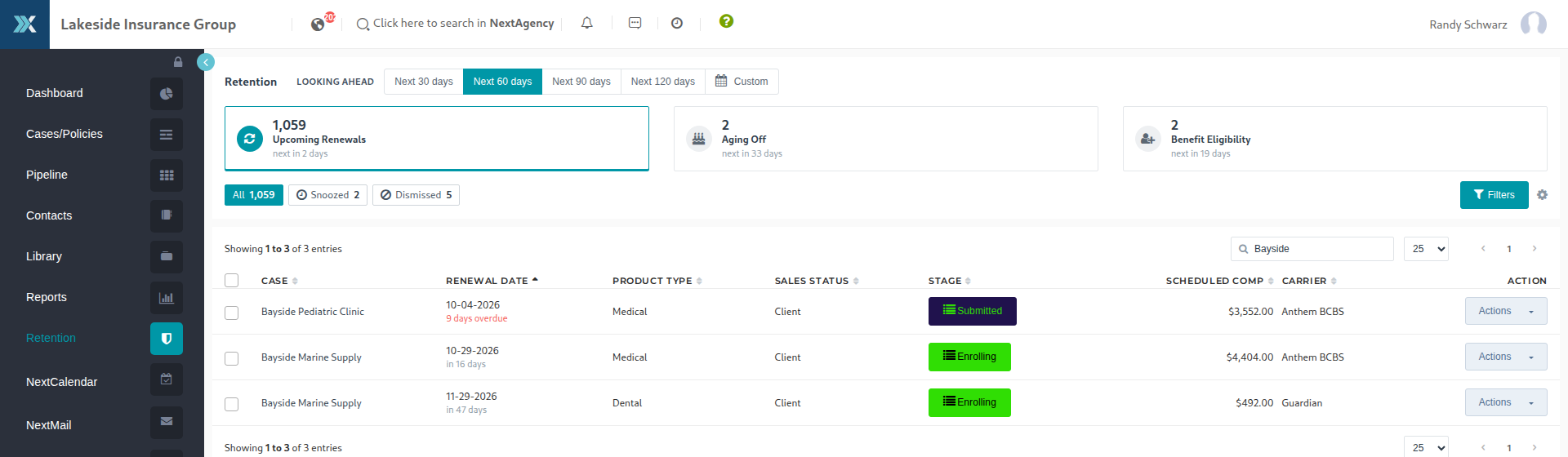Click Randy Schwarz's profile avatar
The image size is (1568, 457).
(x=1533, y=24)
